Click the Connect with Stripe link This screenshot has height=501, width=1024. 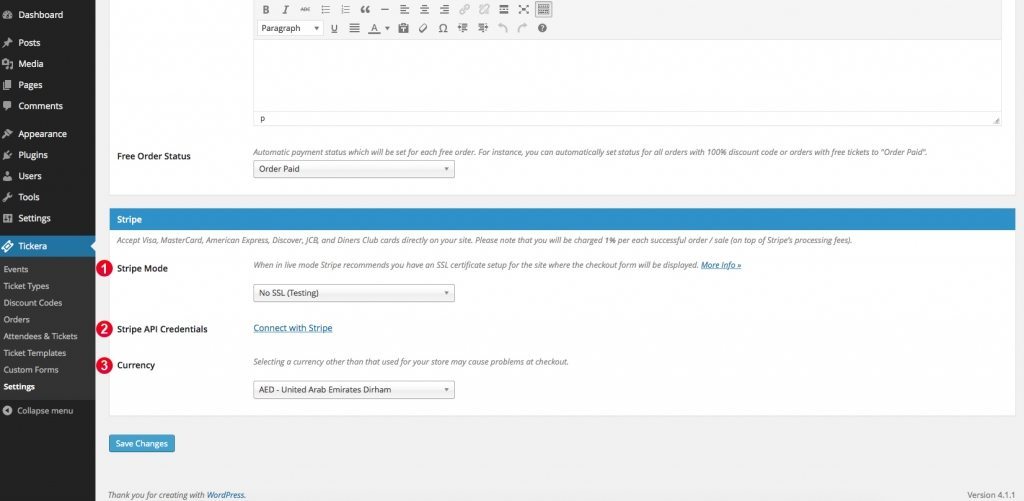coord(292,328)
